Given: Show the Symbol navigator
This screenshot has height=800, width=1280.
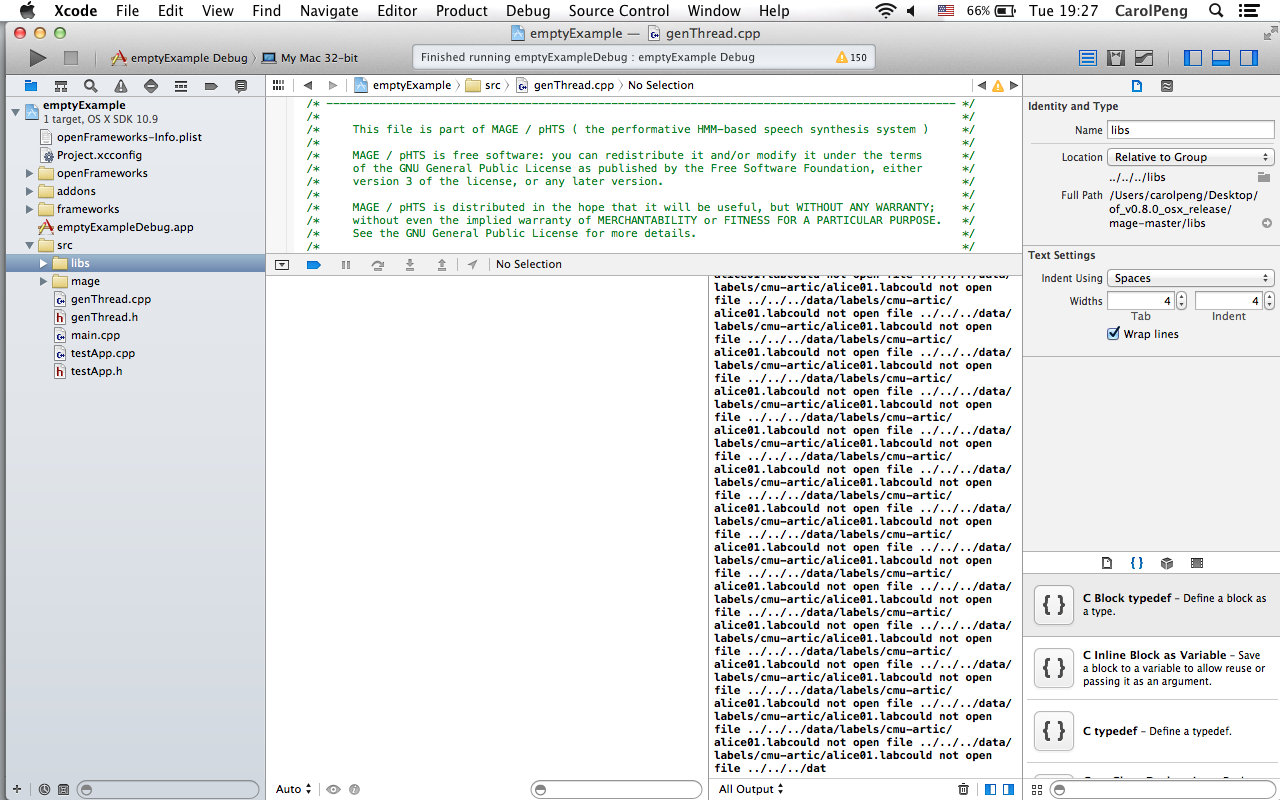Looking at the screenshot, I should click(x=61, y=86).
